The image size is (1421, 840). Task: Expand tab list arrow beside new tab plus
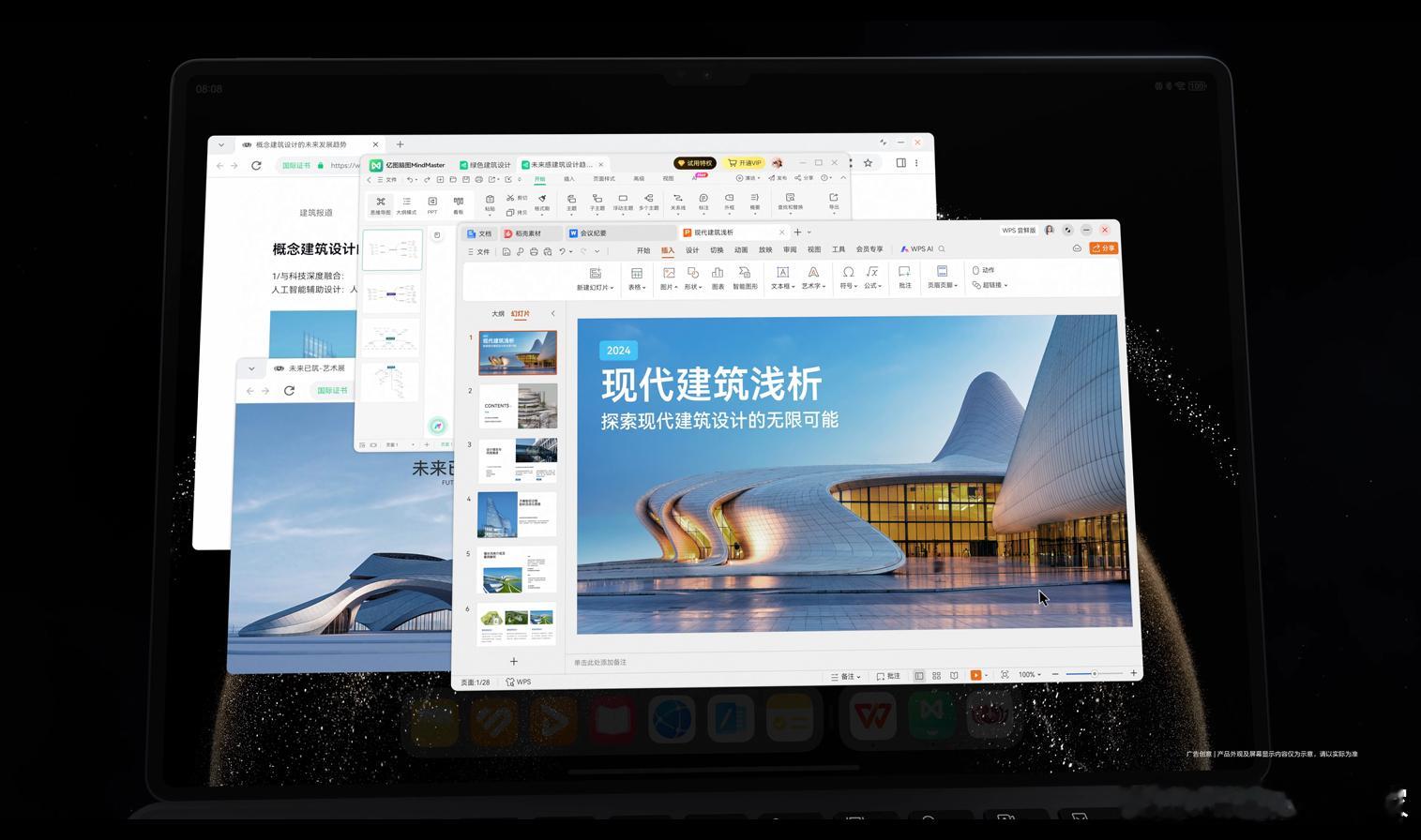pos(809,232)
